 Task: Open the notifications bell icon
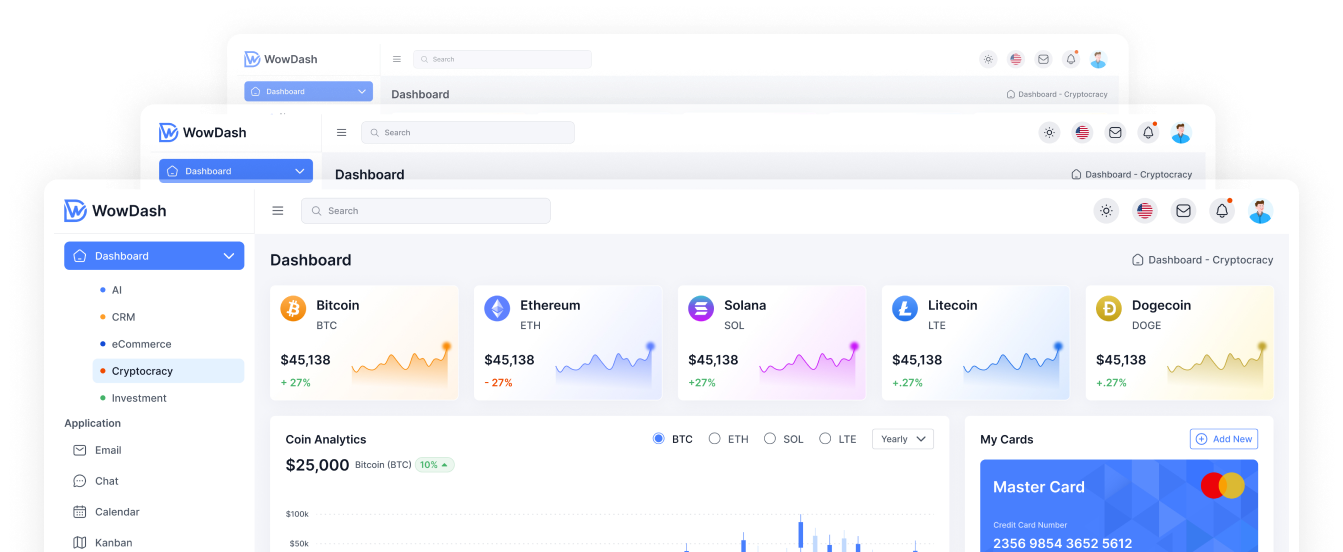tap(1222, 211)
